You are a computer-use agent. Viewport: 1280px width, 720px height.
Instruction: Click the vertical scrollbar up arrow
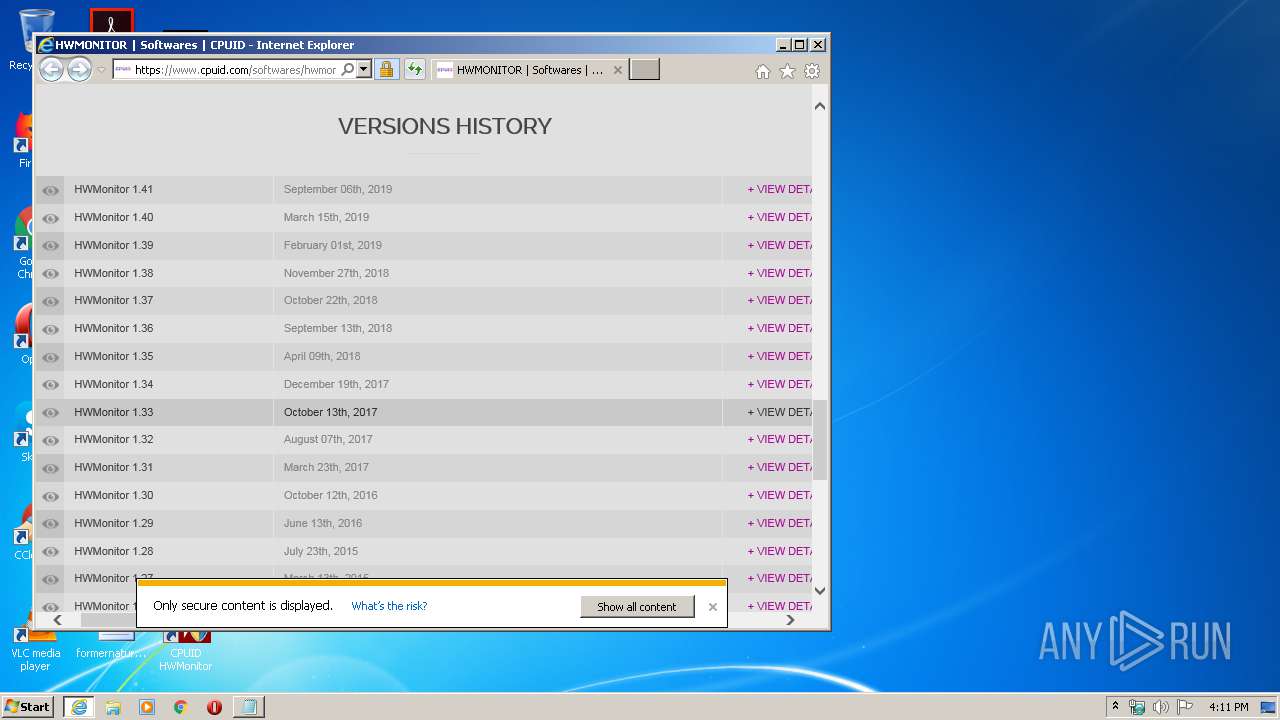pyautogui.click(x=820, y=106)
